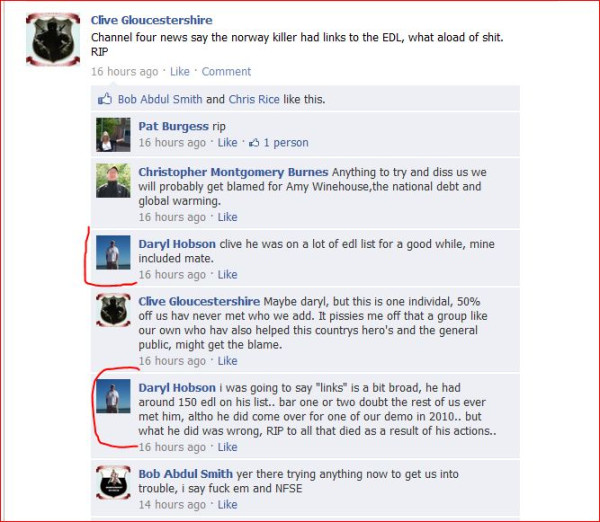Open Bob Abdul Smith's name in the likes line
600x522 pixels.
(160, 99)
